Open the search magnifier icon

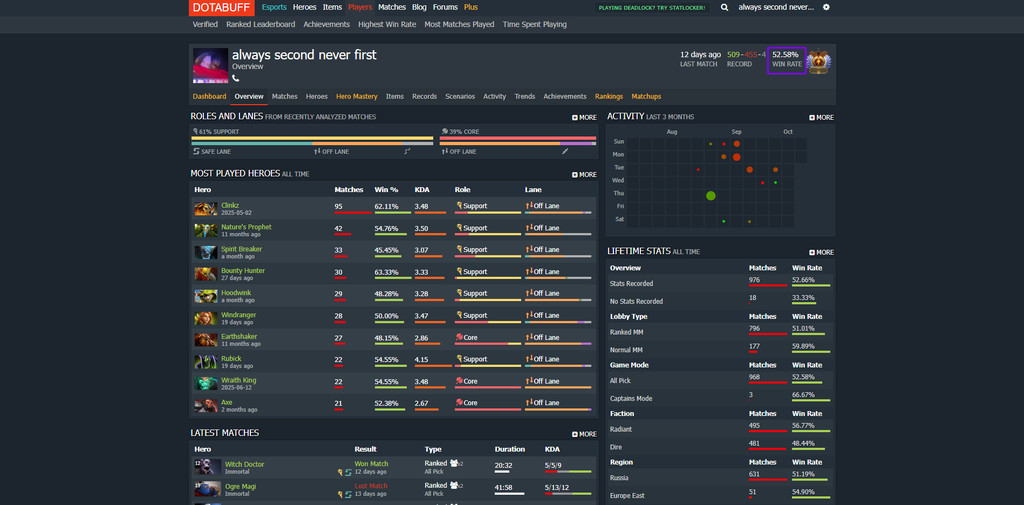pyautogui.click(x=724, y=7)
